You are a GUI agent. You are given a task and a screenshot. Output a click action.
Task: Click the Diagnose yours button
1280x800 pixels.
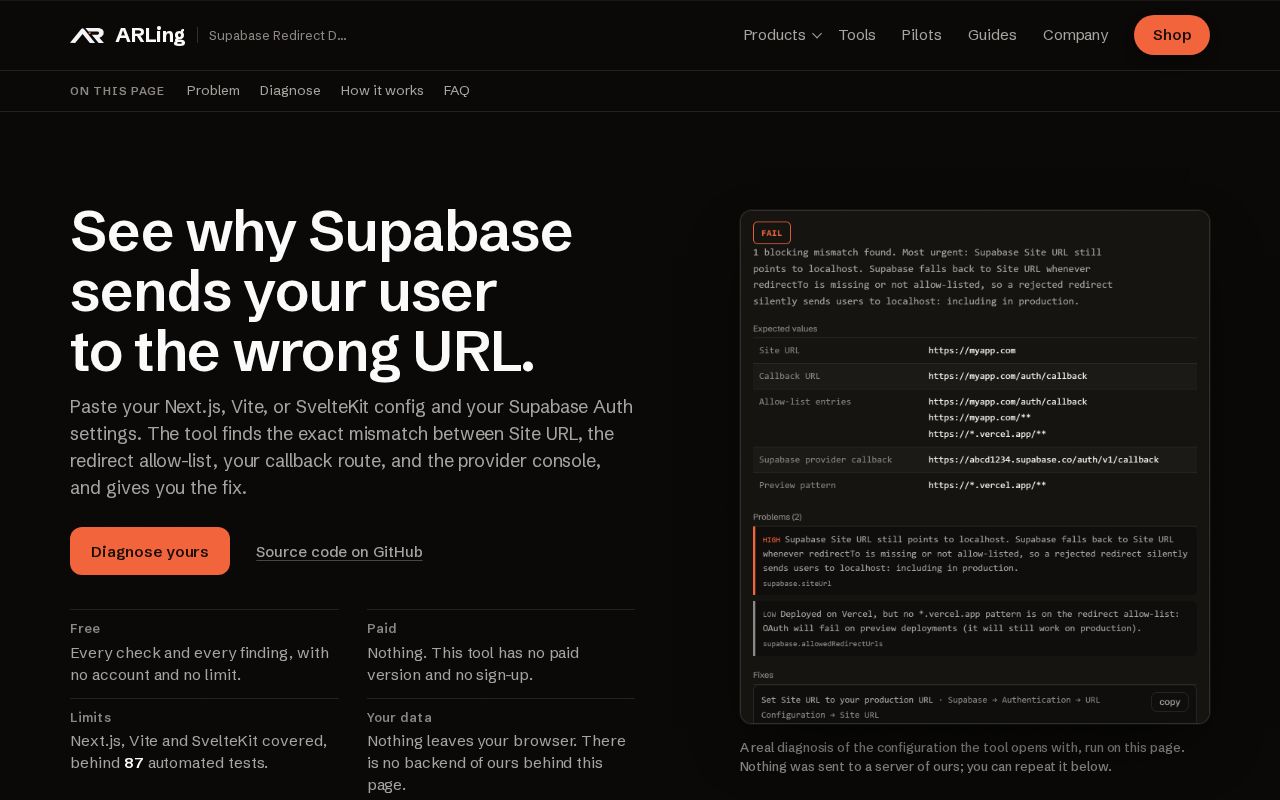(150, 551)
